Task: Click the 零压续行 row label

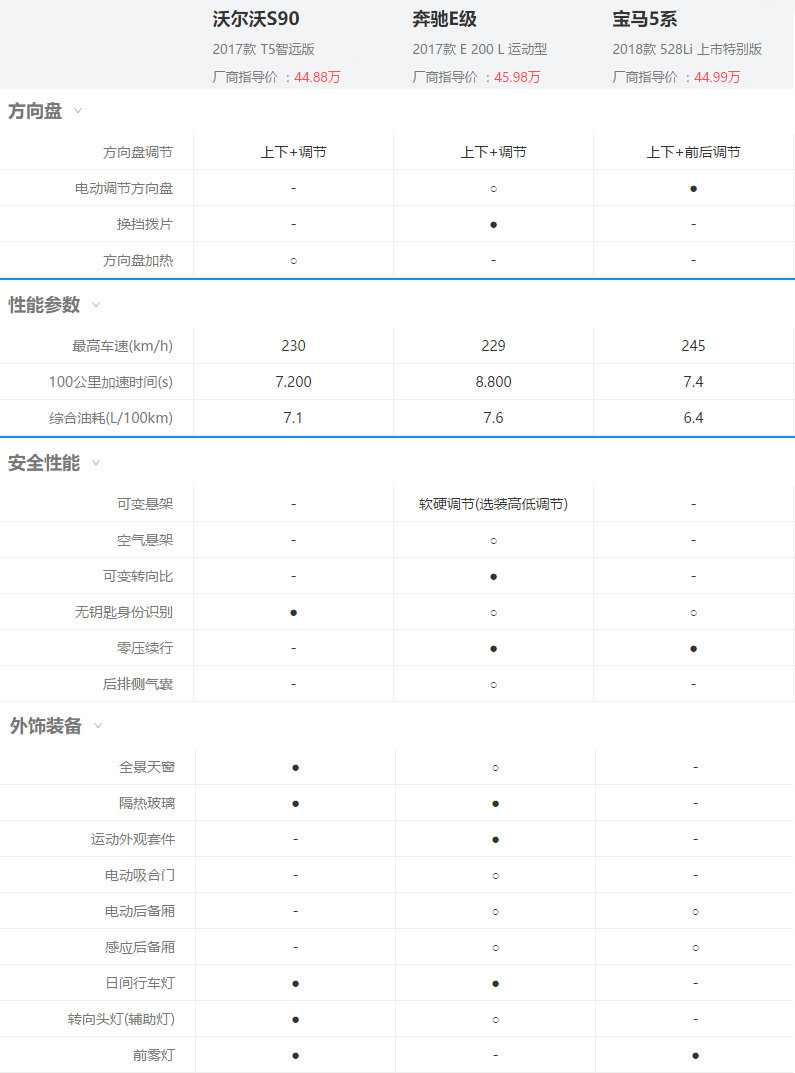Action: [145, 648]
